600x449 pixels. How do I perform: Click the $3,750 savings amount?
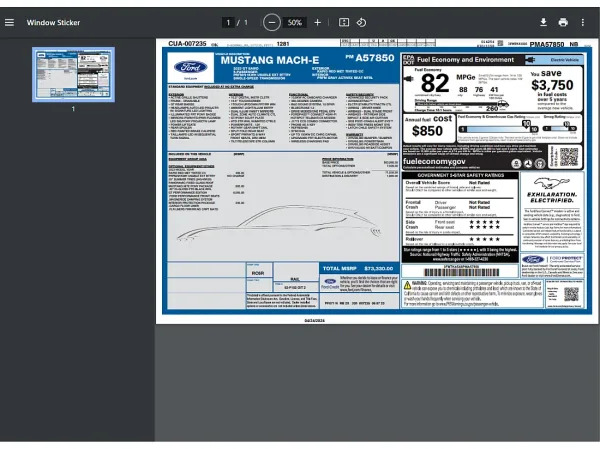point(552,85)
